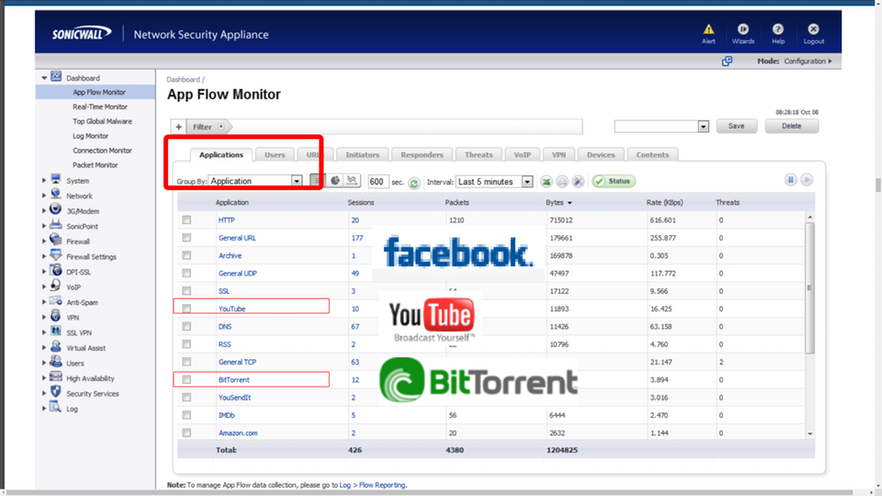This screenshot has height=496, width=882.
Task: Resume the flow monitor with play icon
Action: (807, 180)
